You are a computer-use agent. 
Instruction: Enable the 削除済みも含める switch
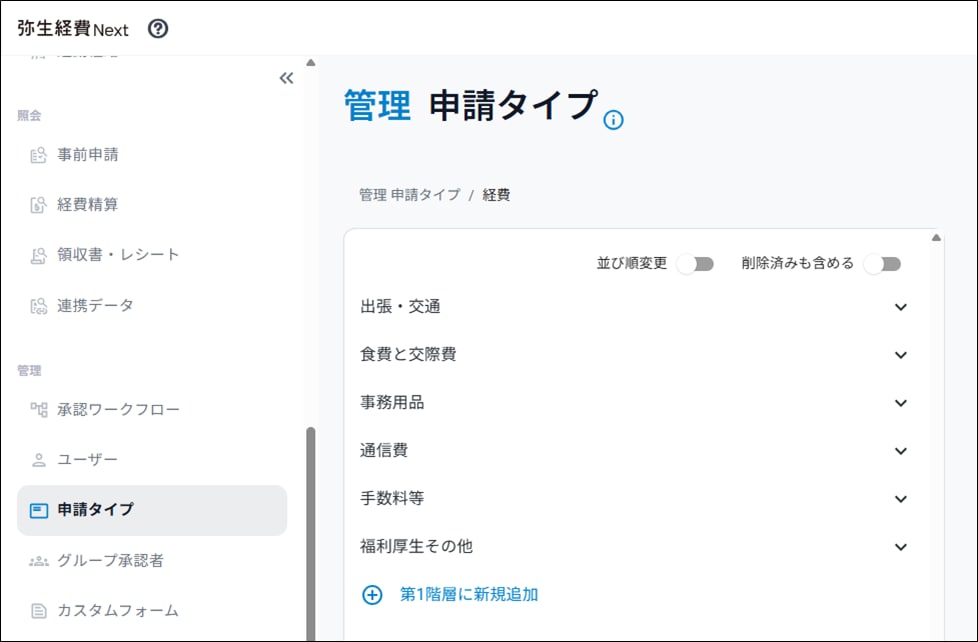[883, 264]
